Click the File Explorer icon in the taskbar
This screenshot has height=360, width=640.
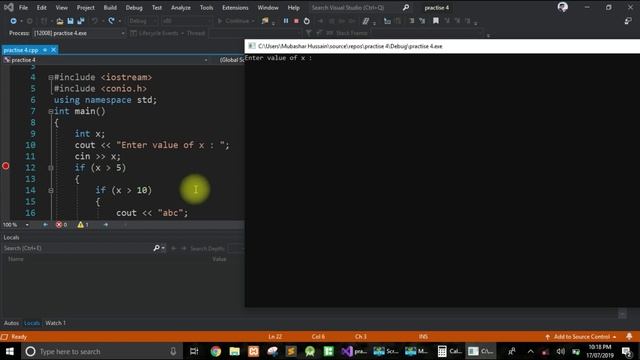click(234, 351)
